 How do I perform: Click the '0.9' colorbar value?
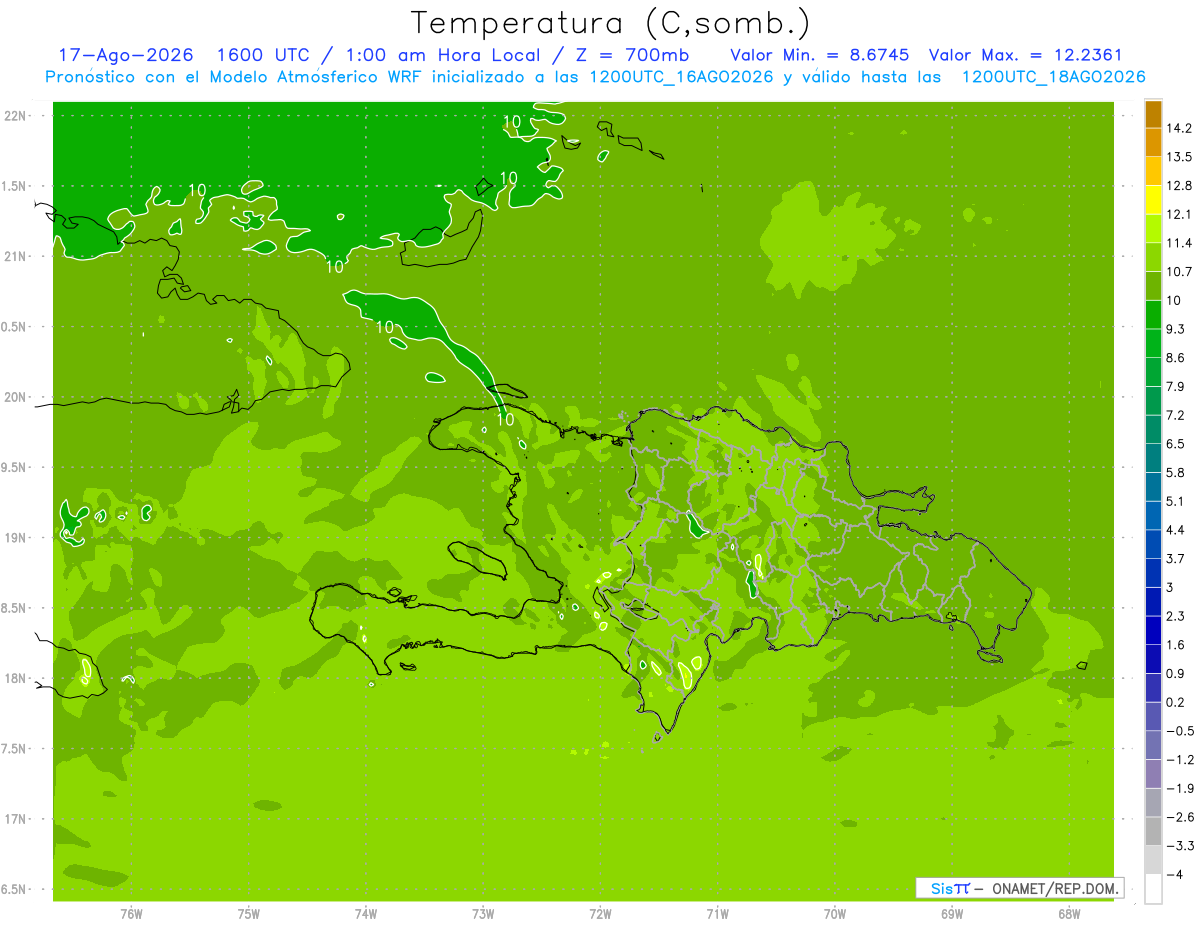point(1175,674)
